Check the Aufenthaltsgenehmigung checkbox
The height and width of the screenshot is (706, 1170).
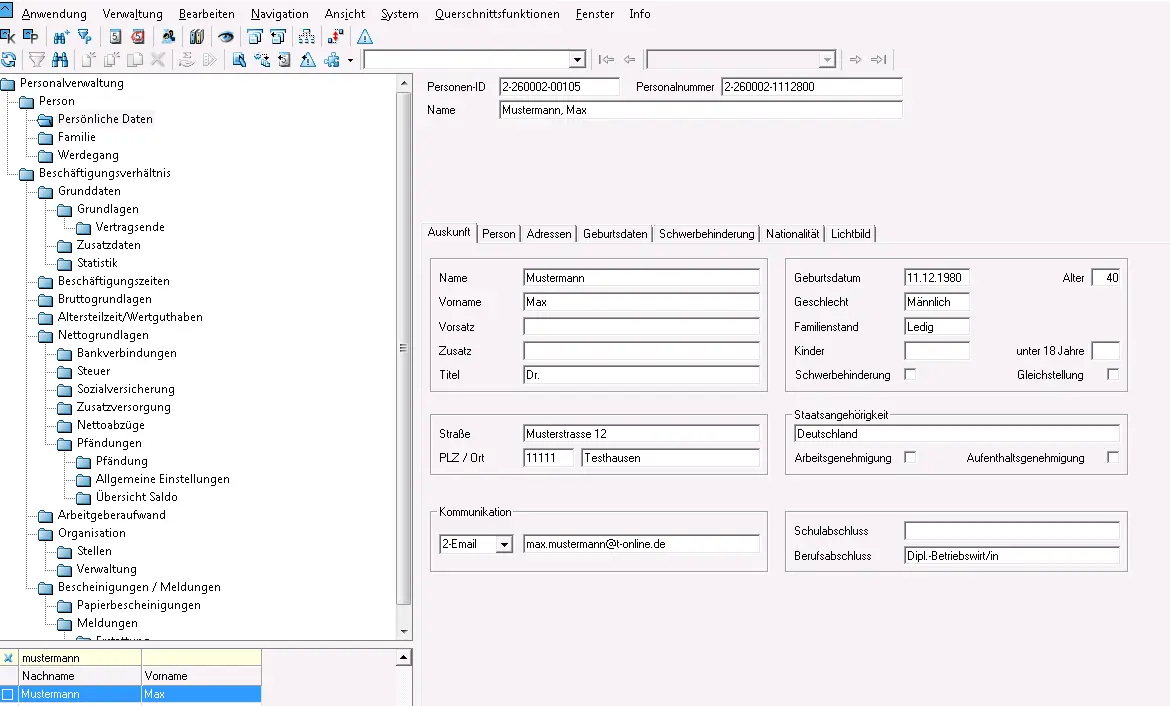[x=1113, y=457]
